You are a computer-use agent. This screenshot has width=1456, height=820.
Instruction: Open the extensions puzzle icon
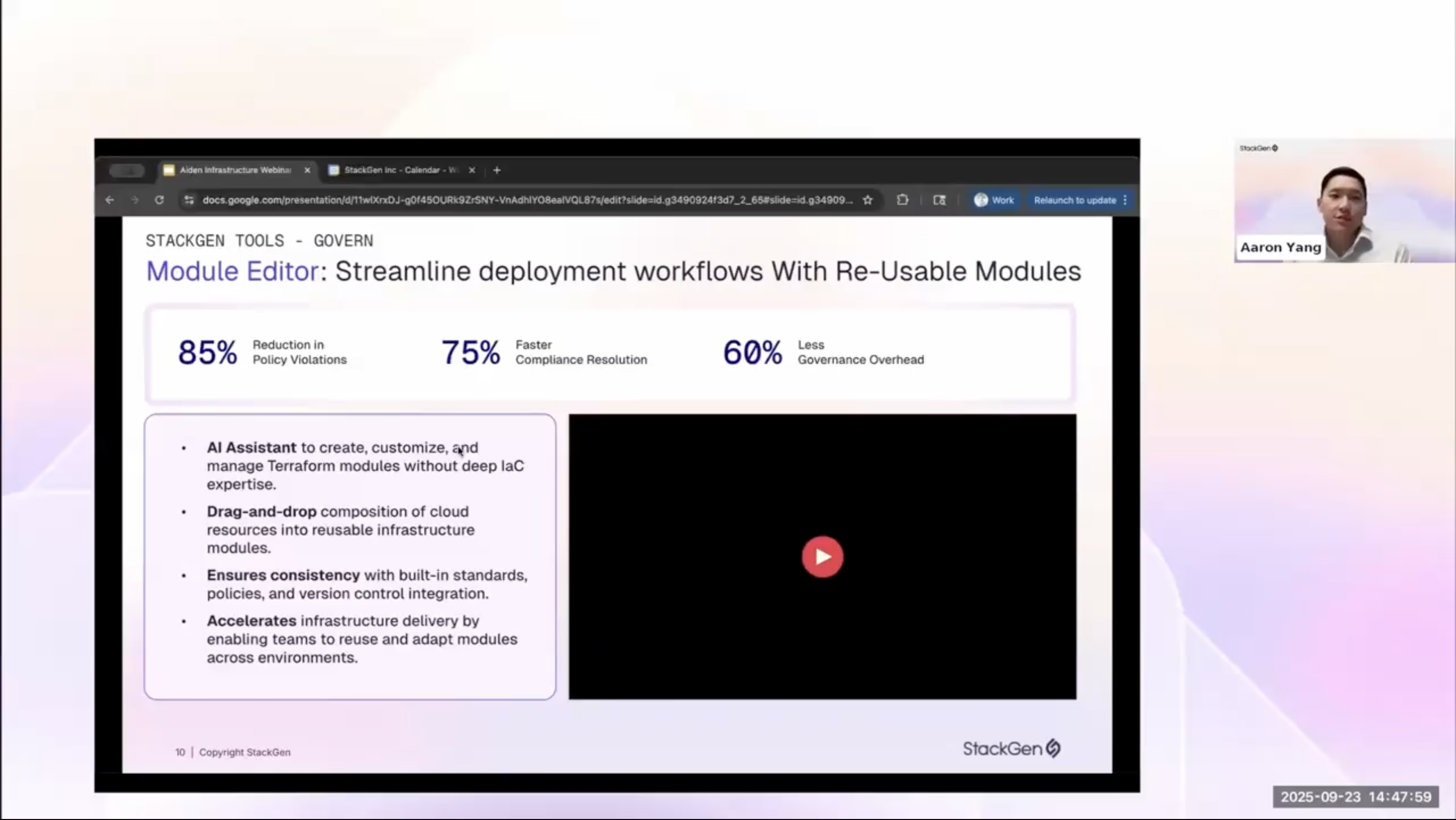coord(902,200)
